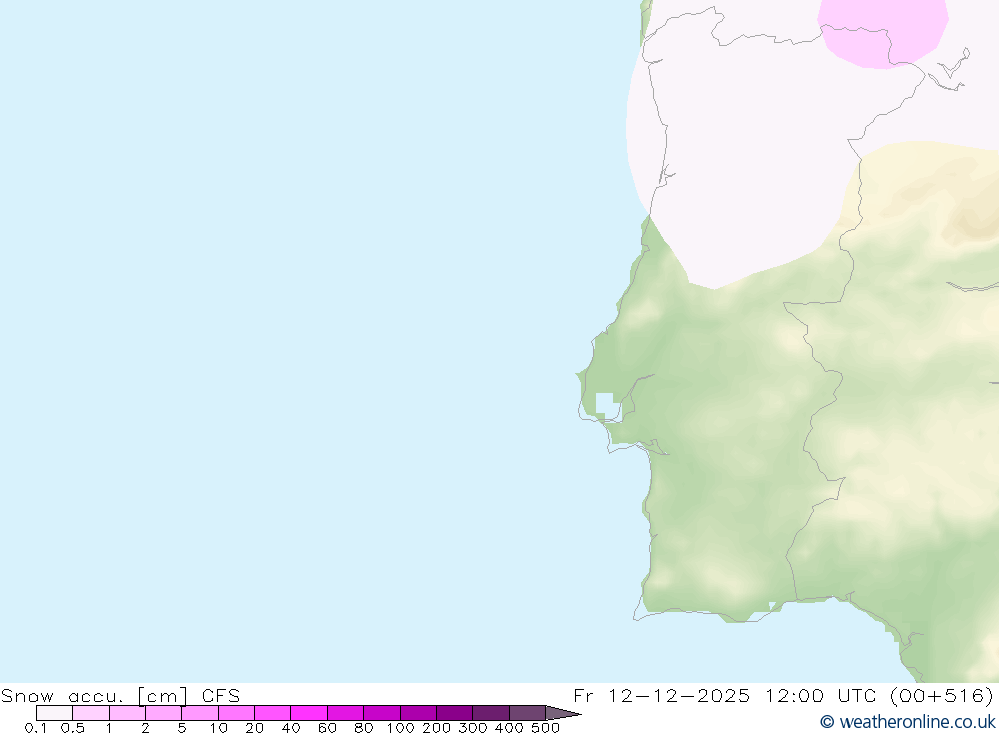Click the legend label '0.1'
The image size is (1000, 733).
[36, 727]
